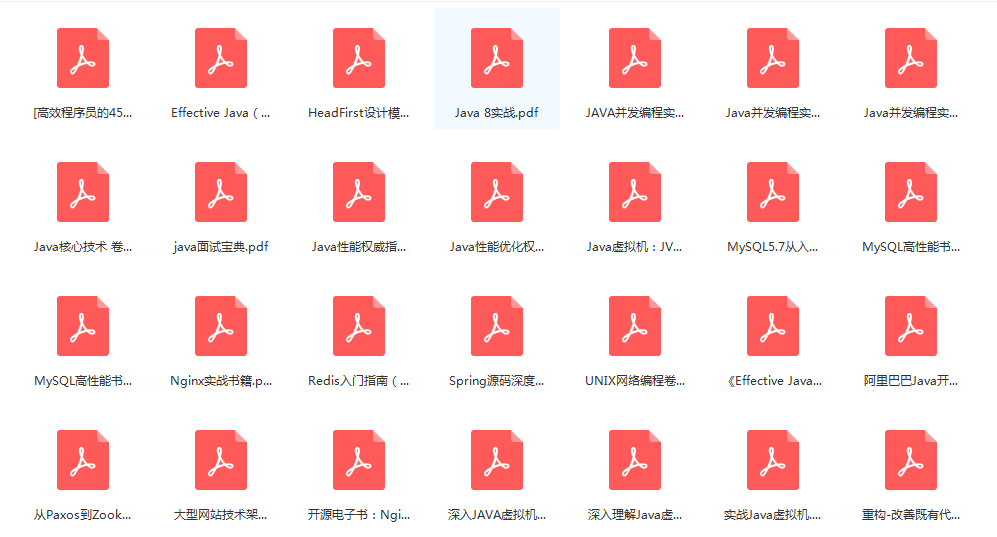Click the Spring源码深度... PDF icon

(497, 326)
